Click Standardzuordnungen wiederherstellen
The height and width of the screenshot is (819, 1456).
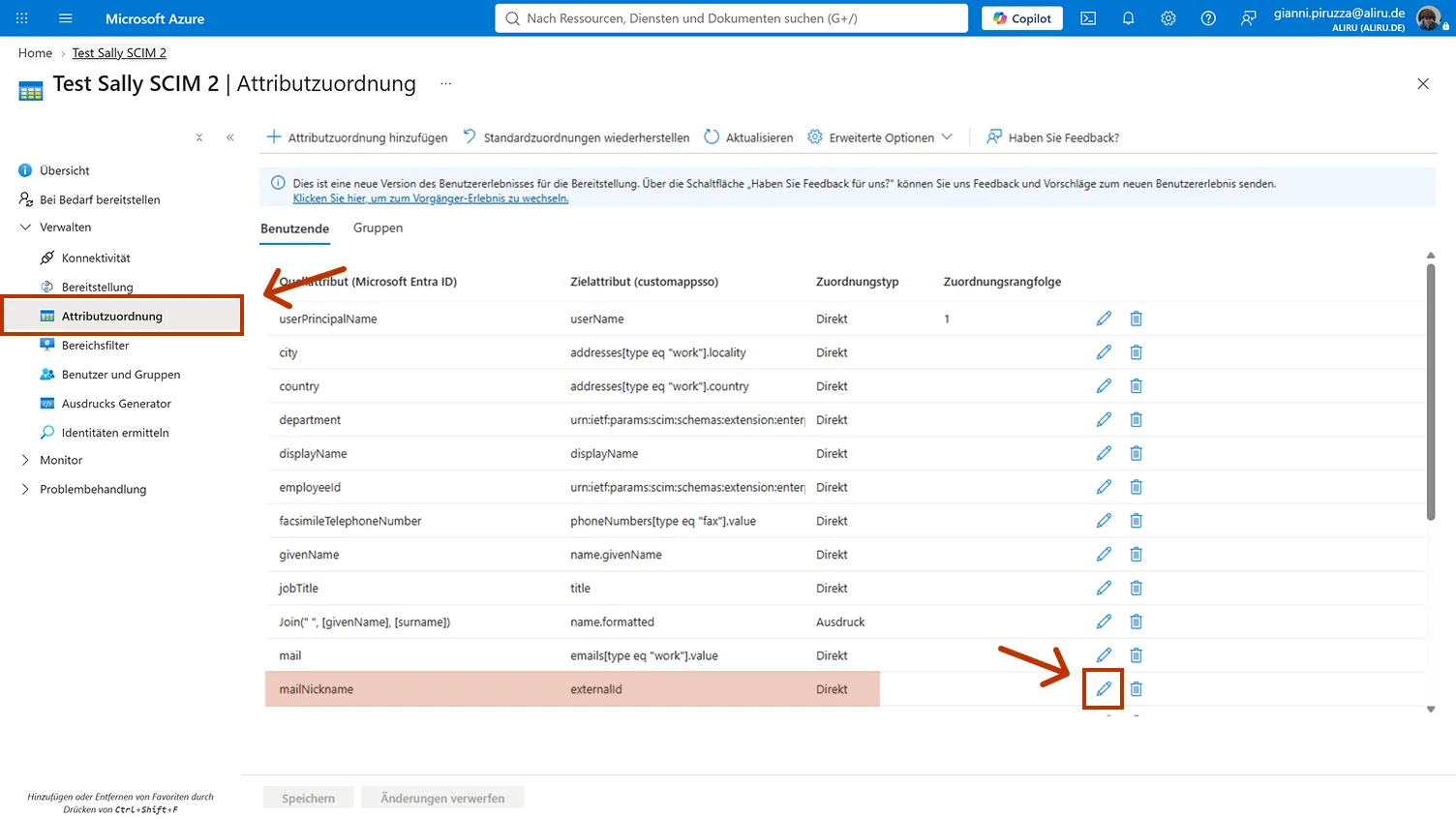tap(576, 137)
